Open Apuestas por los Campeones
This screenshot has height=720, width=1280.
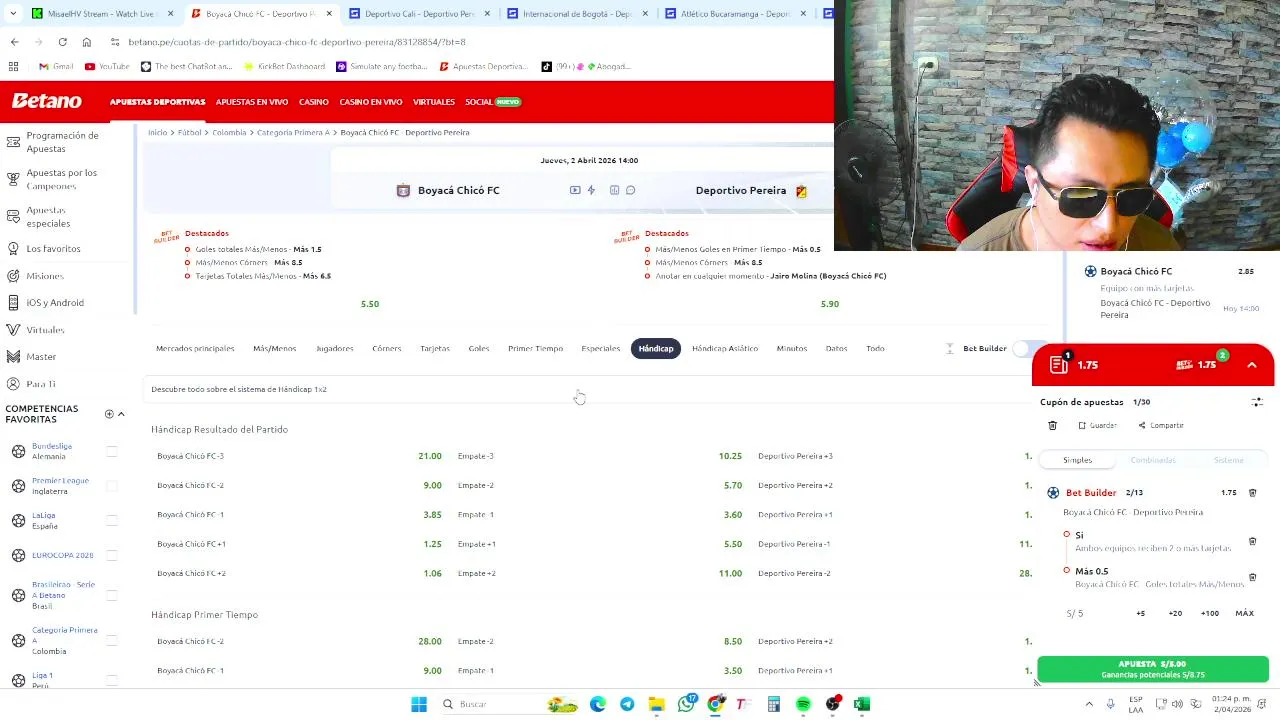[x=61, y=179]
